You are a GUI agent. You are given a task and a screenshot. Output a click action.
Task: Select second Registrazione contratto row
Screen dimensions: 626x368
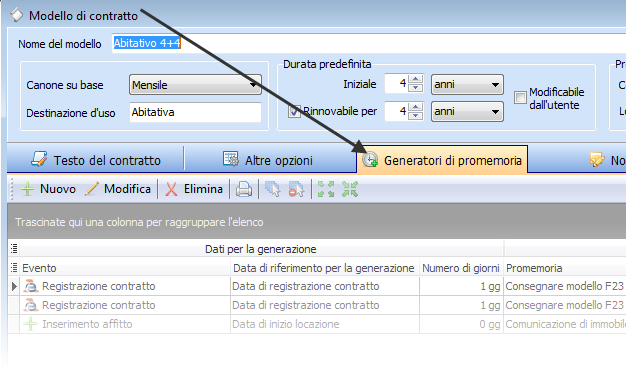click(x=317, y=305)
